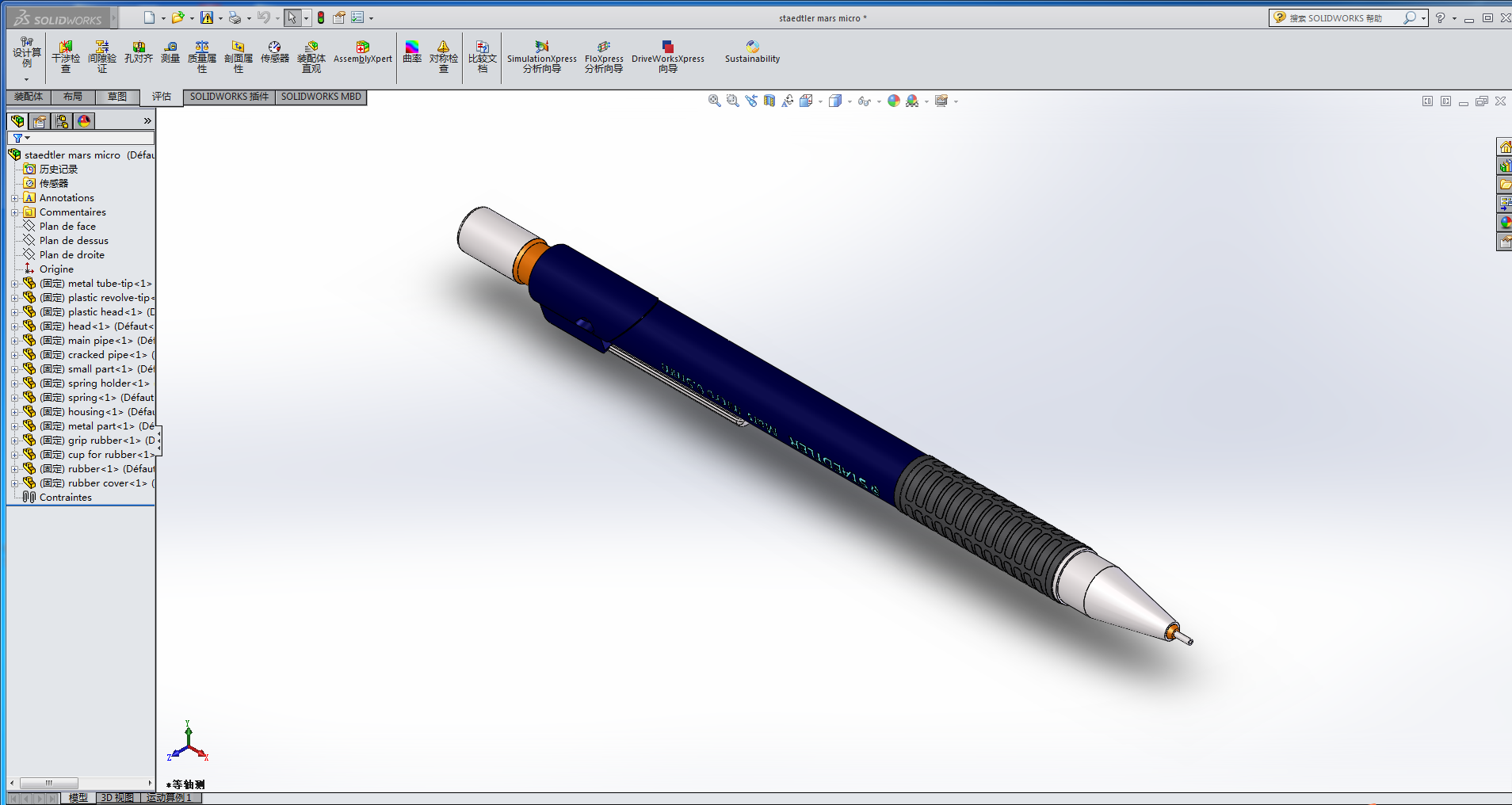Switch to 运动算例1 motion study tab

[170, 798]
